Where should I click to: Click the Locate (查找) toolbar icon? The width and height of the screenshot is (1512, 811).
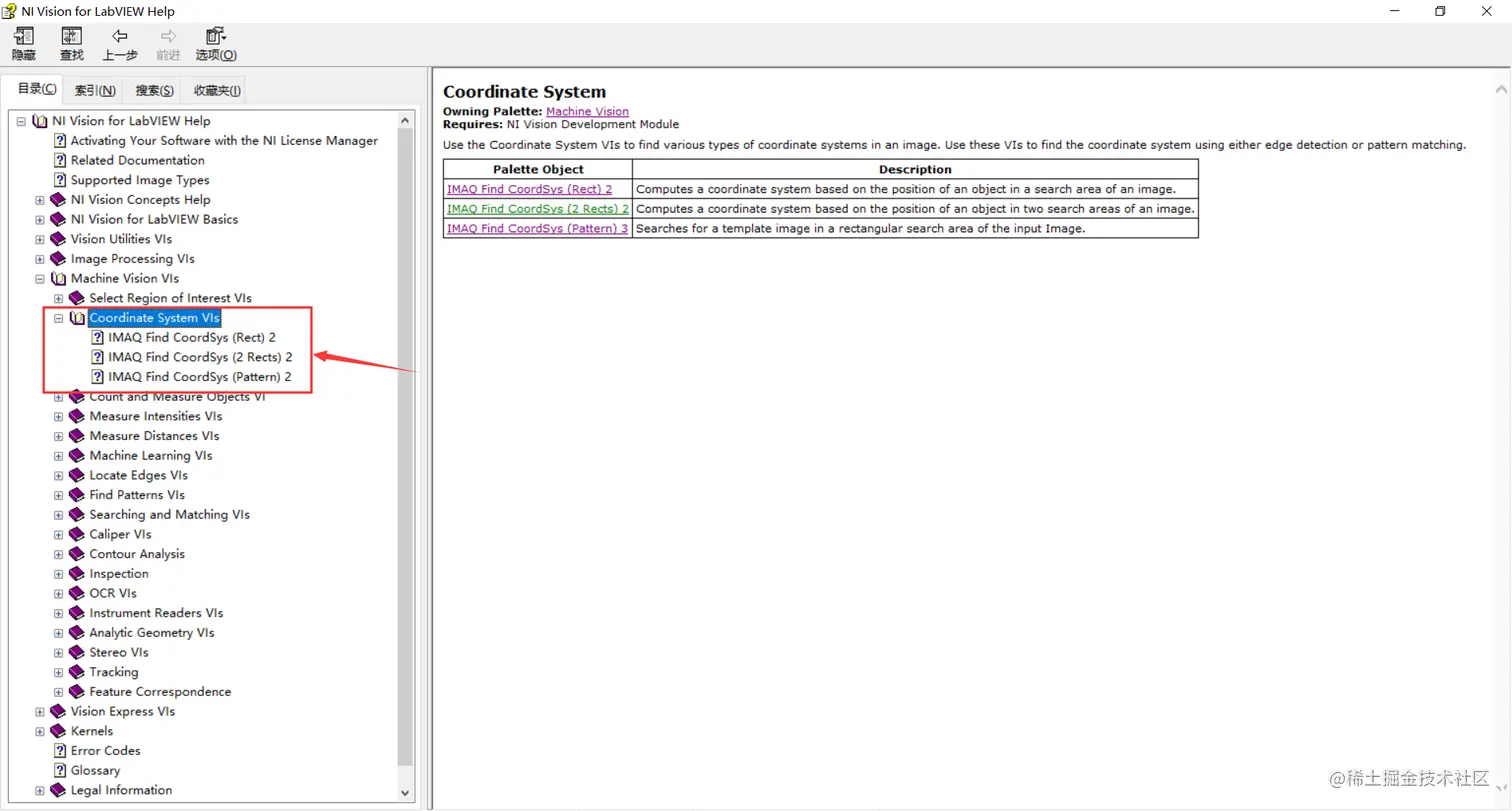pyautogui.click(x=72, y=37)
